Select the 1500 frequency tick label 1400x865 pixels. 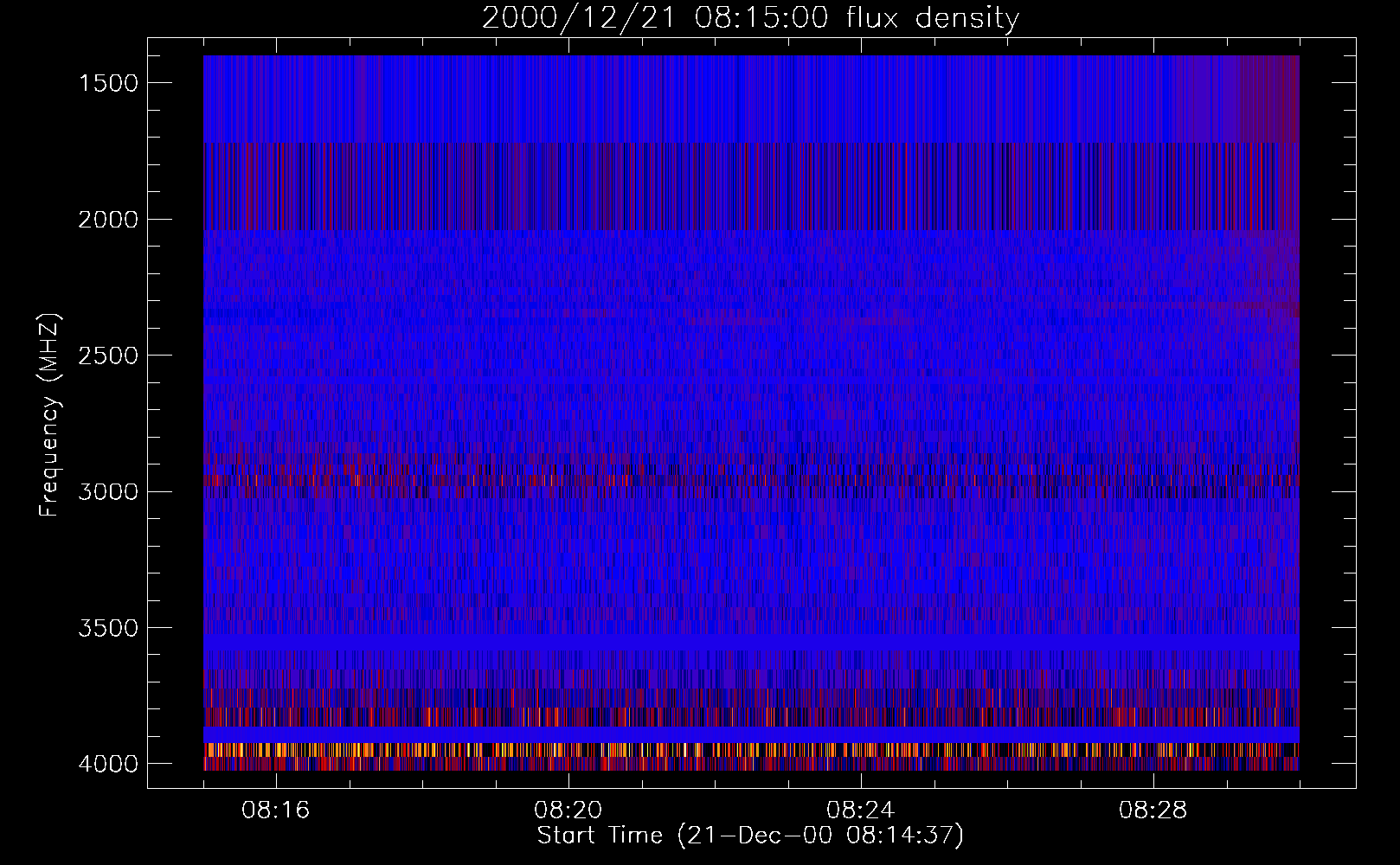(x=108, y=83)
